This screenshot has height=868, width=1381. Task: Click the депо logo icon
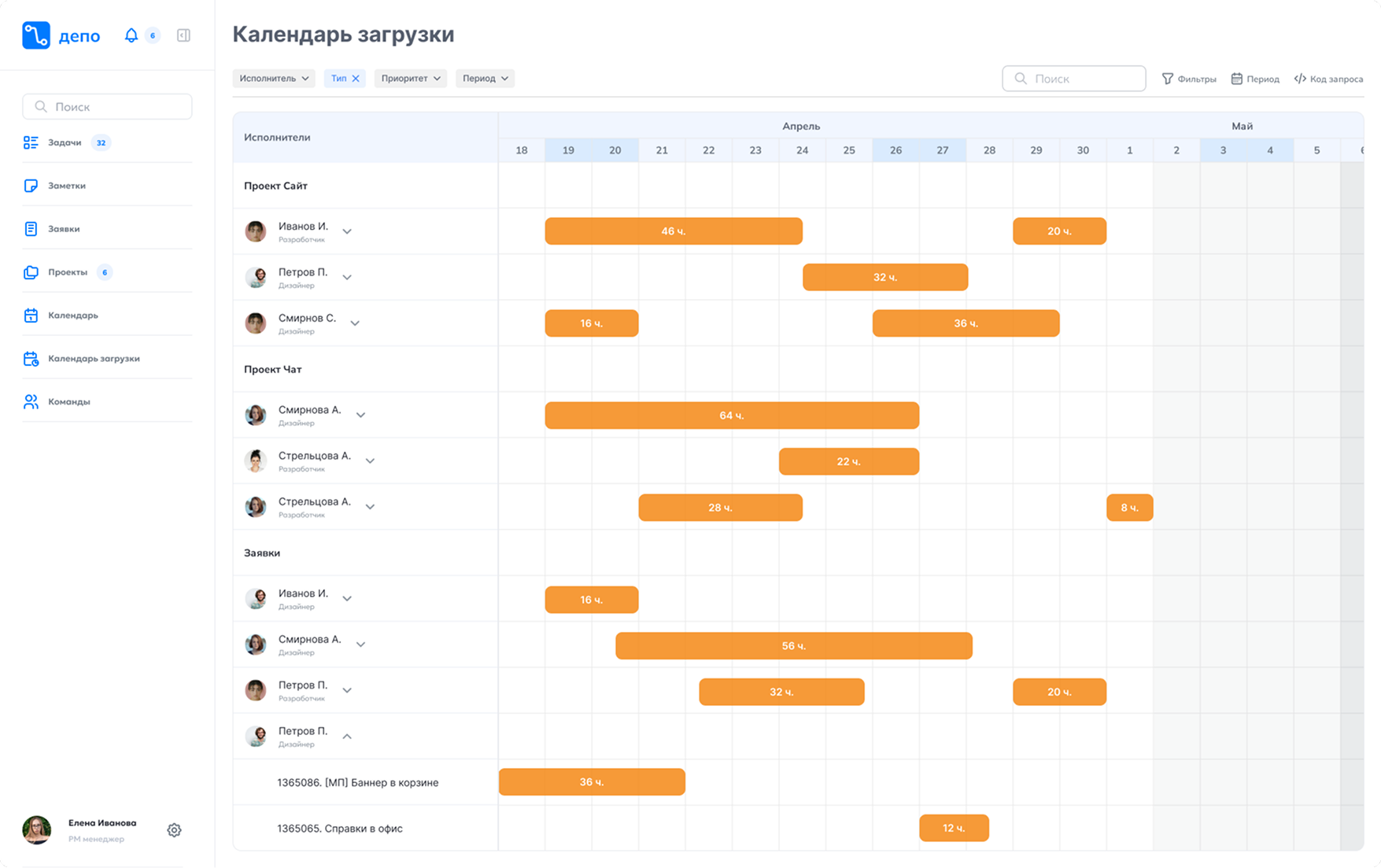(36, 35)
